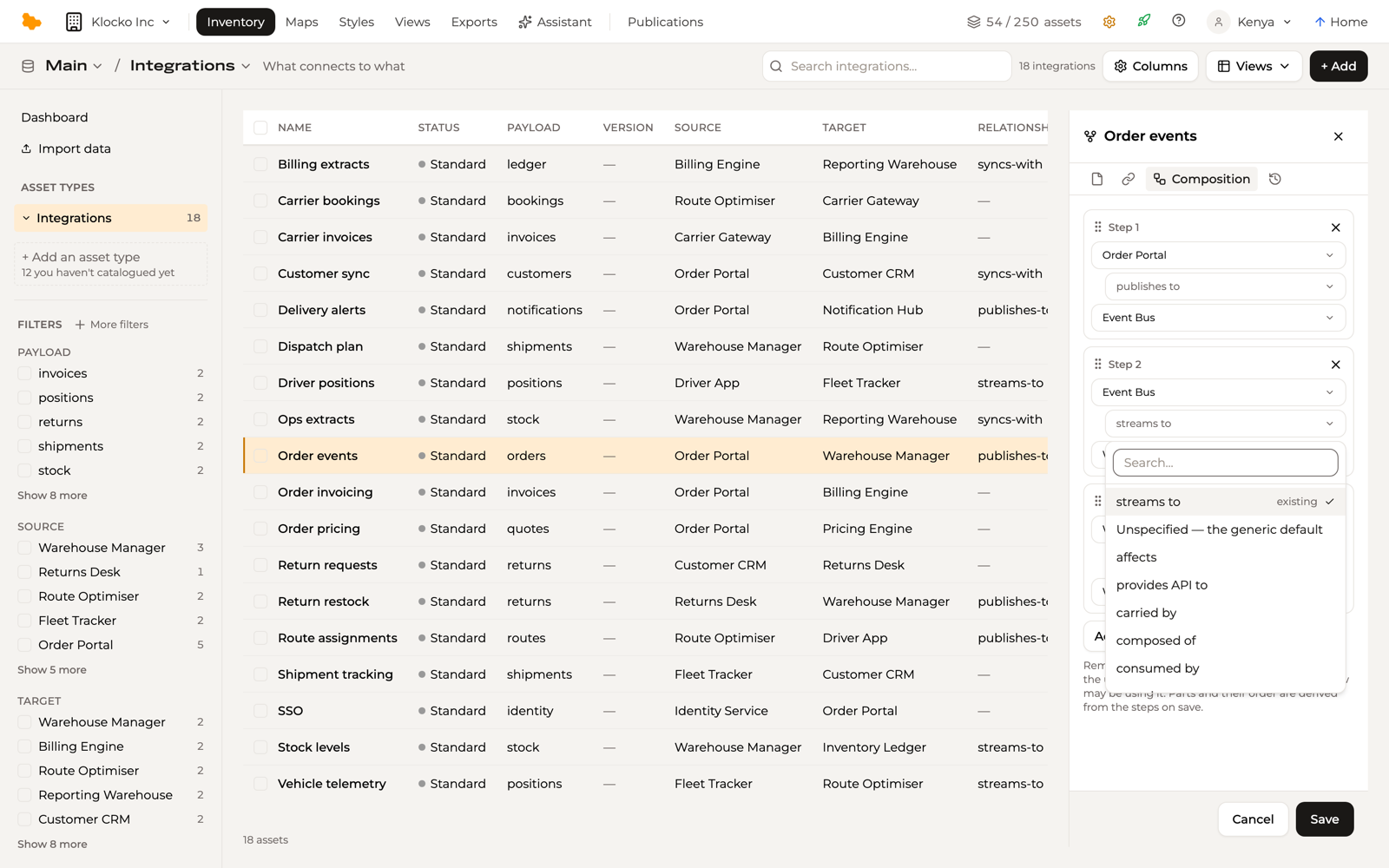Check the Order events row checkbox
The image size is (1389, 868).
[260, 456]
